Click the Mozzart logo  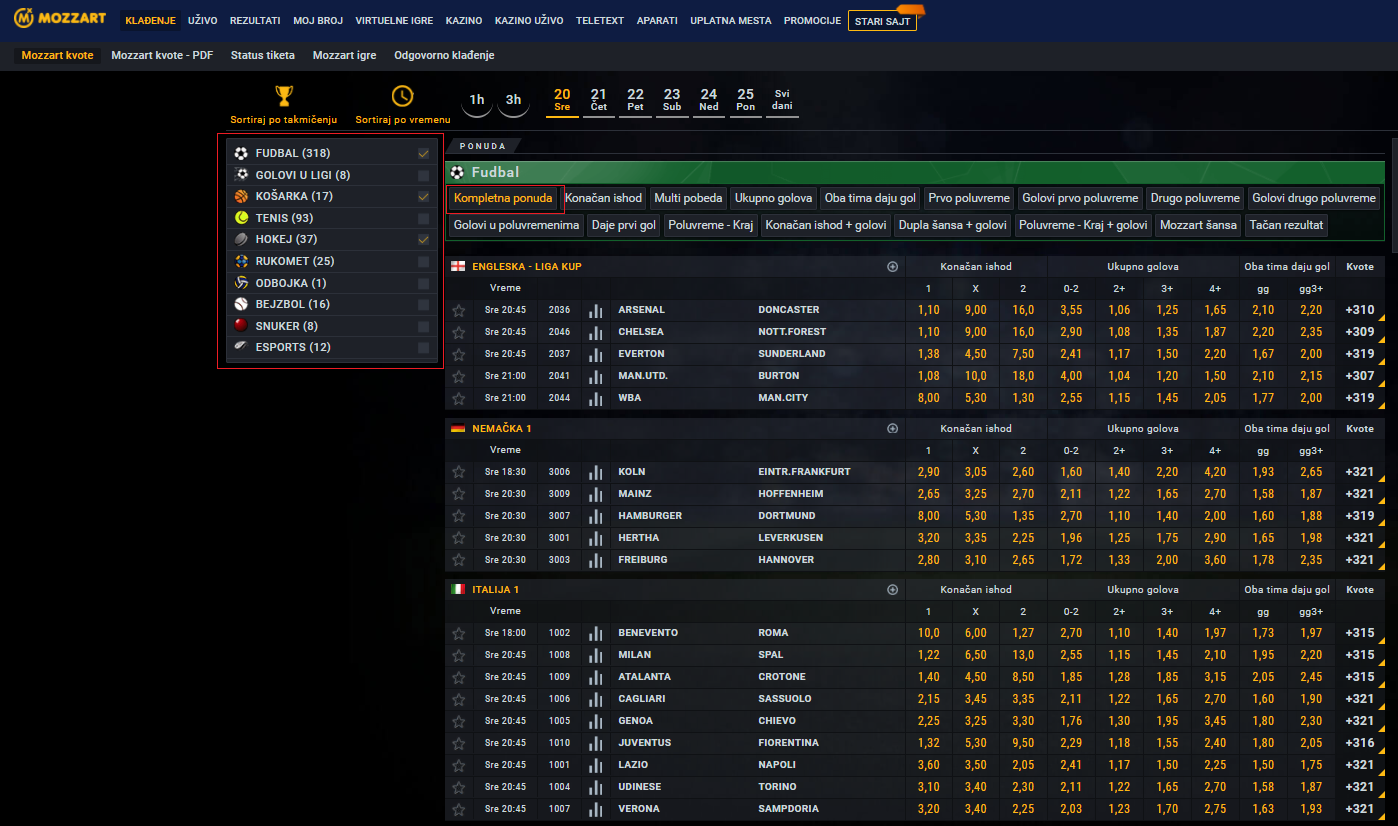pos(60,19)
